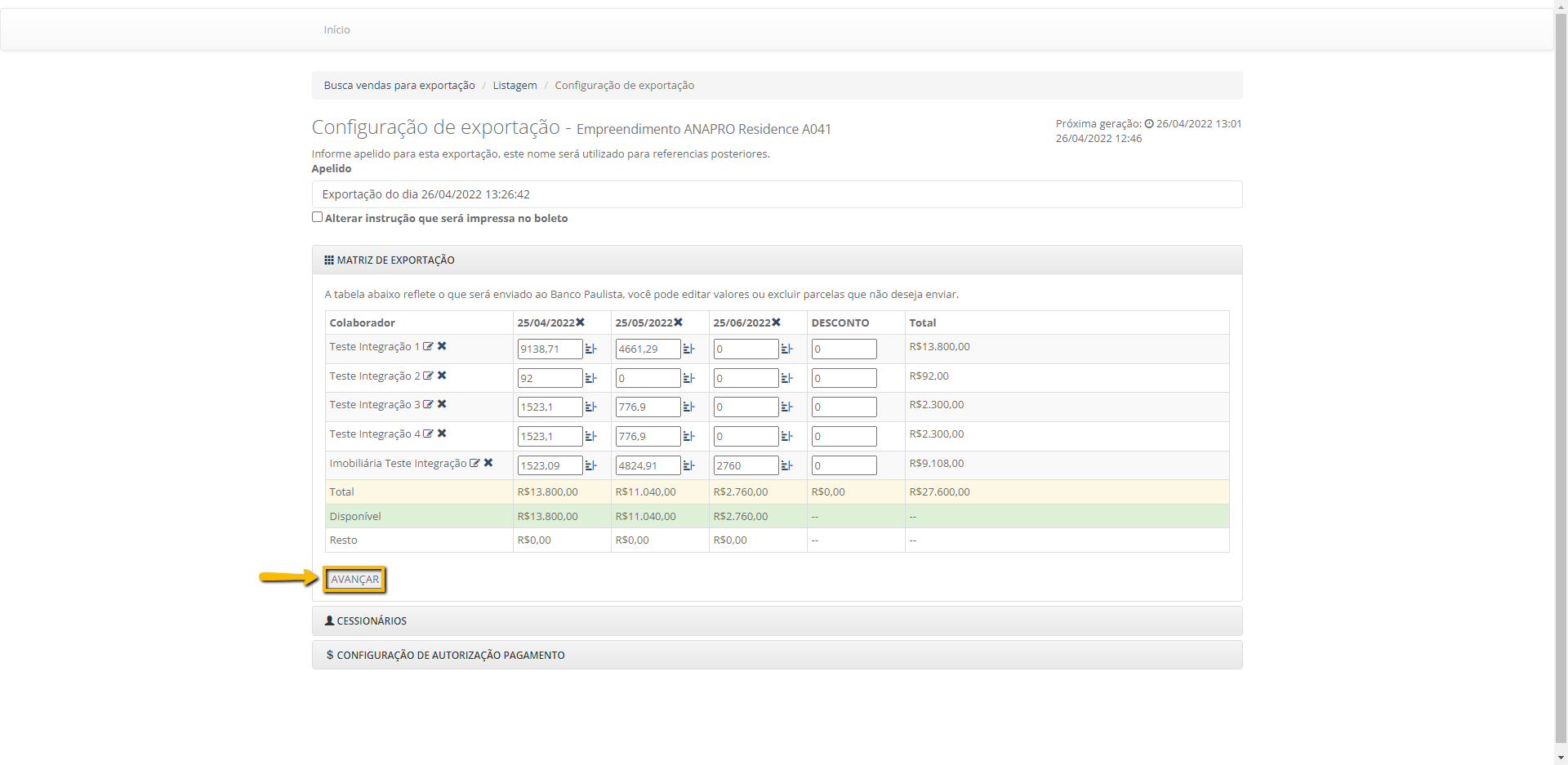Remove Teste Integração 2 row with X icon
Viewport: 1568px width, 765px height.
click(442, 376)
